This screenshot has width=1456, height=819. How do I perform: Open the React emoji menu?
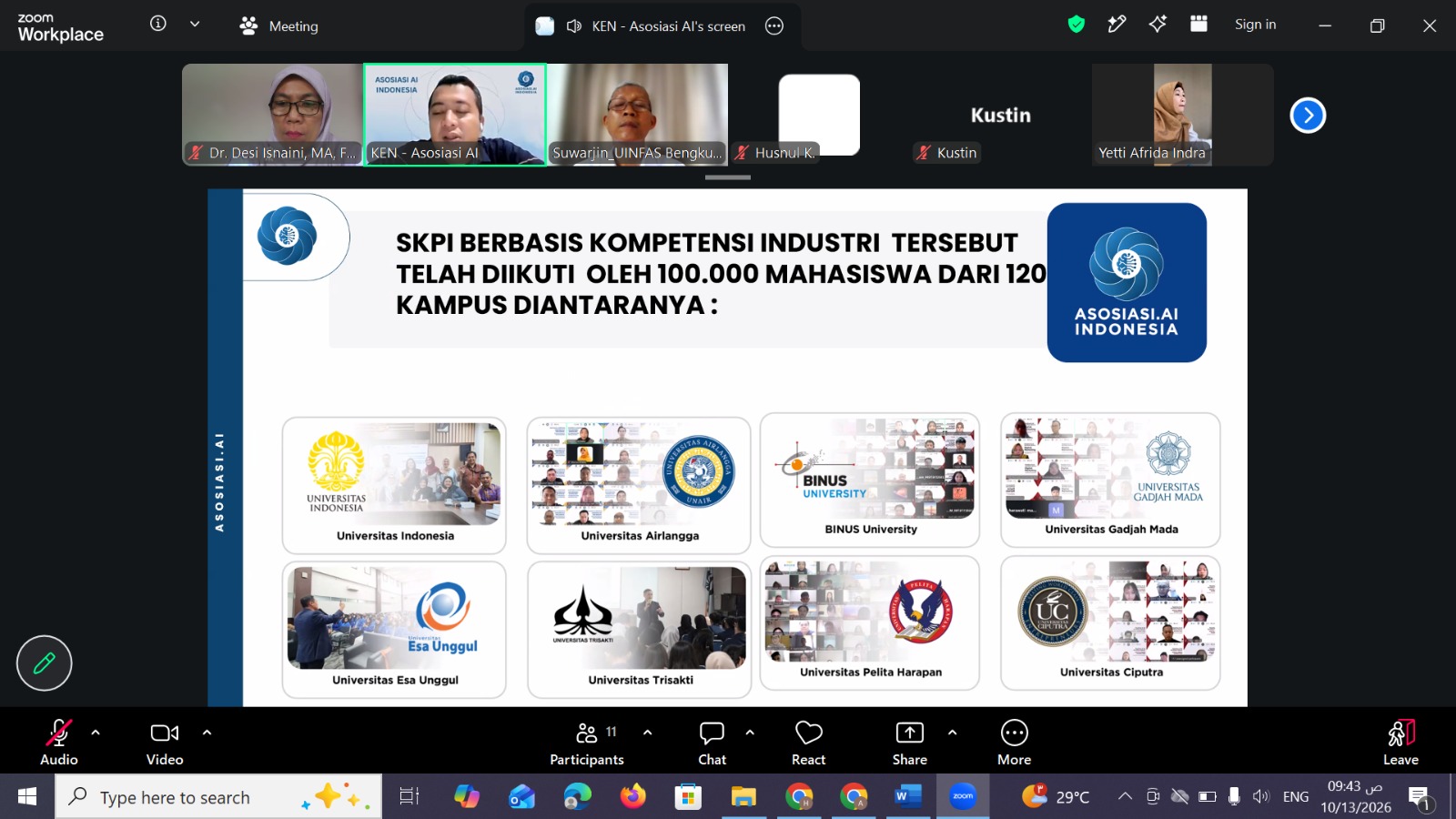click(x=808, y=743)
